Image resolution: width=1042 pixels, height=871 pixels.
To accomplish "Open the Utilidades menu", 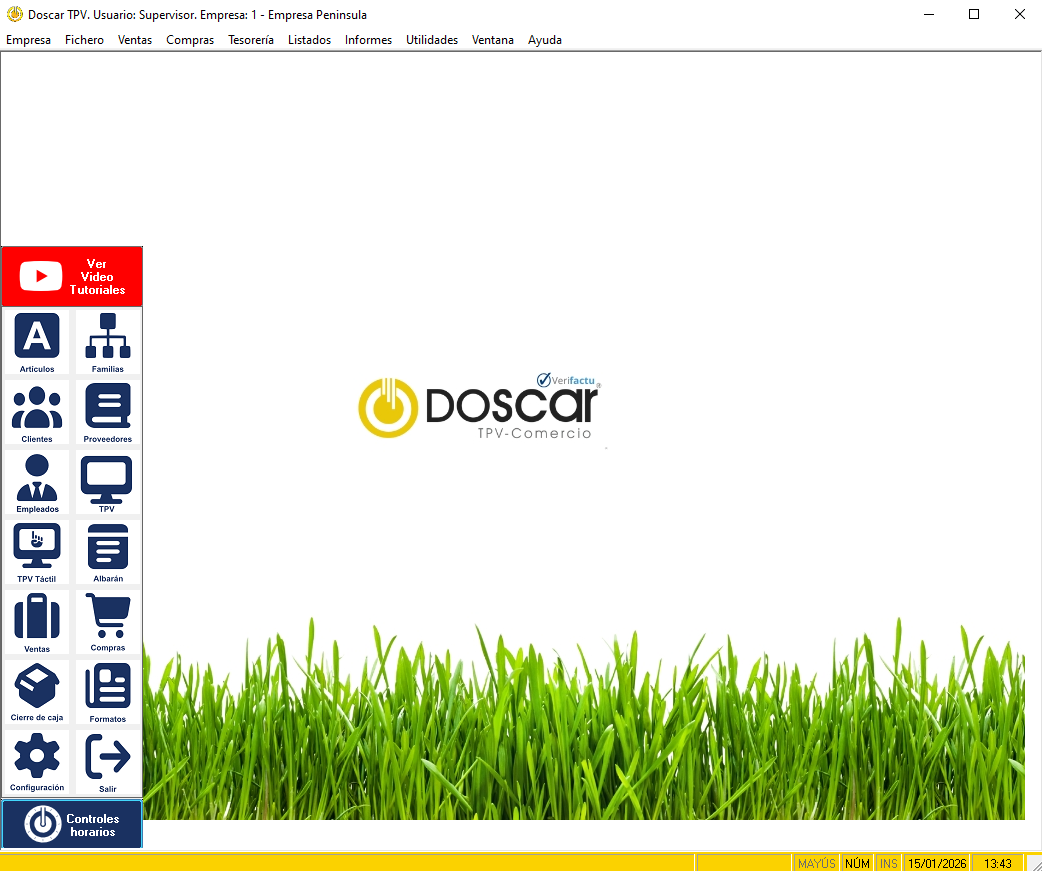I will coord(432,40).
